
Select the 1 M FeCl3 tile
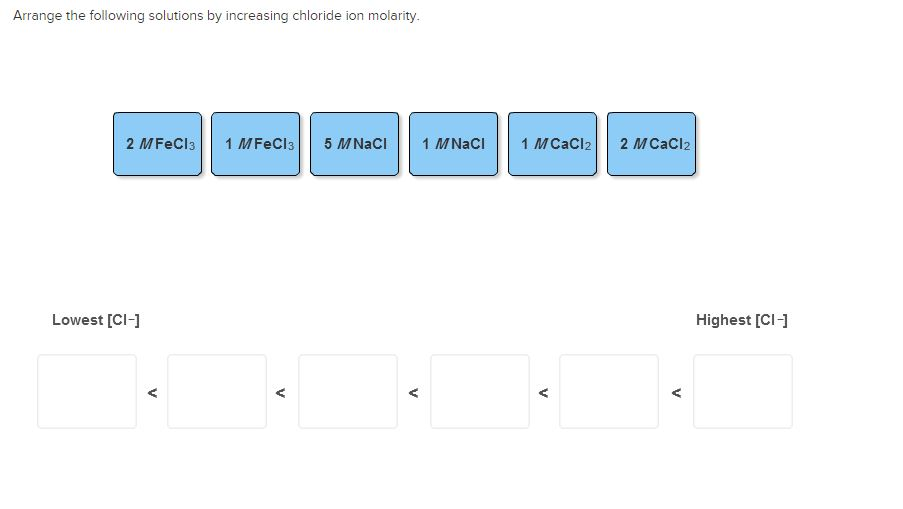click(256, 144)
